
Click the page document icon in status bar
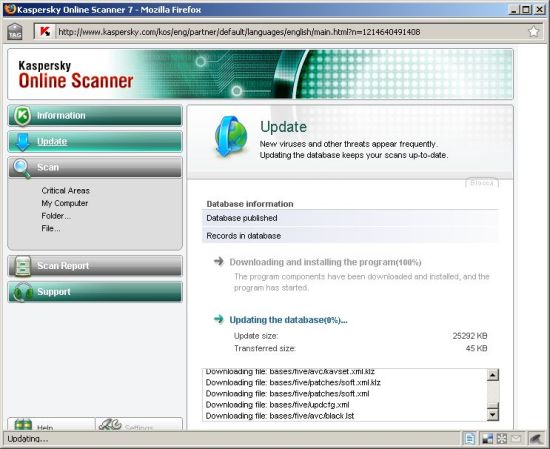(x=470, y=438)
